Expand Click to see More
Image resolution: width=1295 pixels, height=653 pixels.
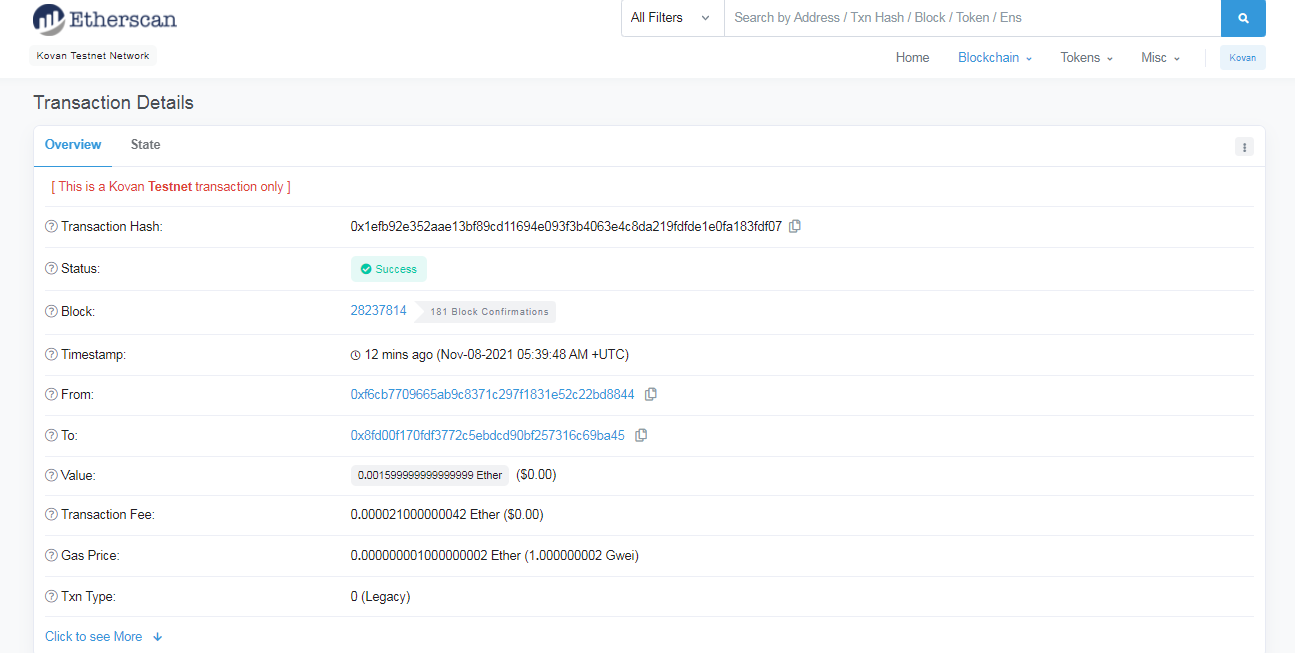103,637
